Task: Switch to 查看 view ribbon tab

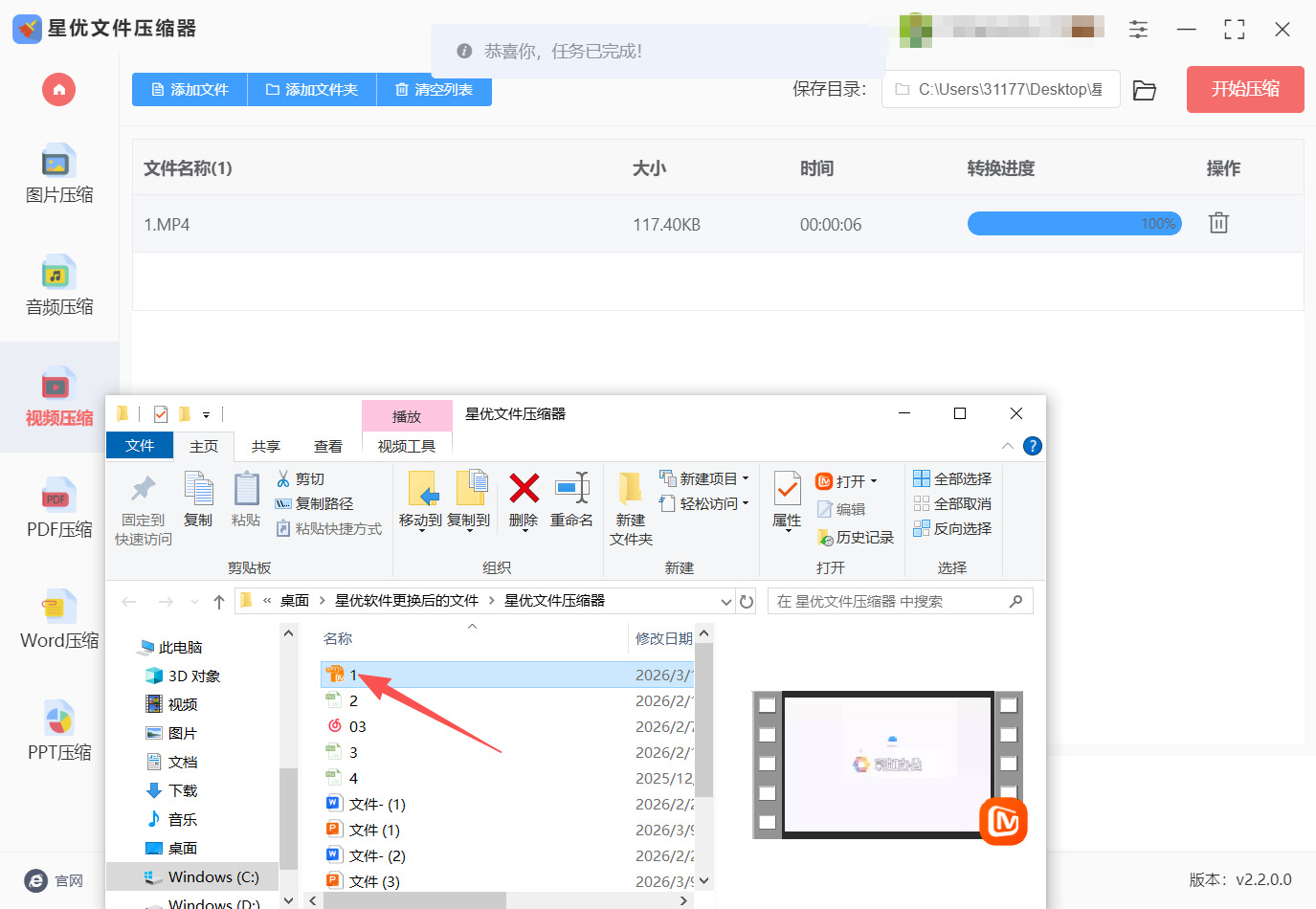Action: click(x=328, y=446)
